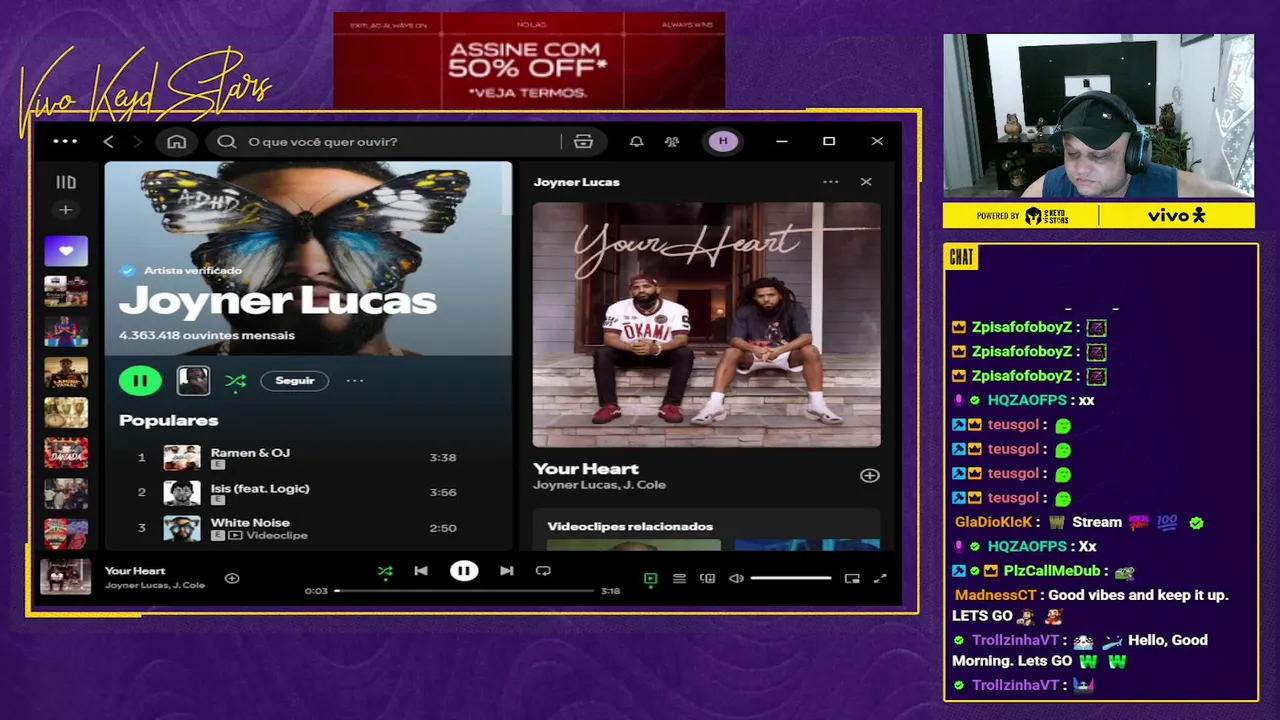The height and width of the screenshot is (720, 1280).
Task: Click the PlzCallMeDub chat username
Action: click(x=1052, y=571)
